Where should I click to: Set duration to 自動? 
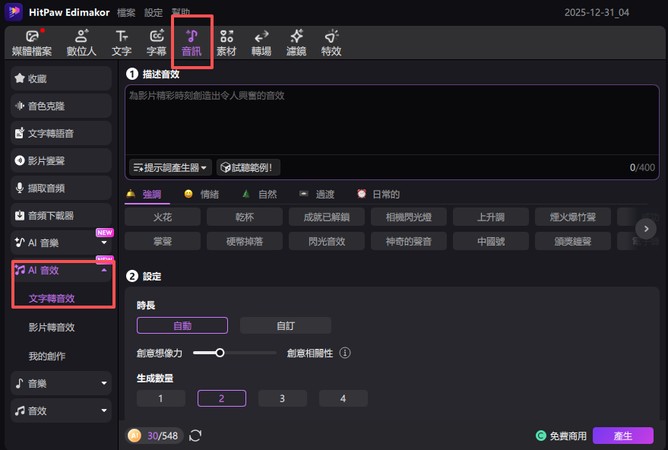pyautogui.click(x=182, y=326)
